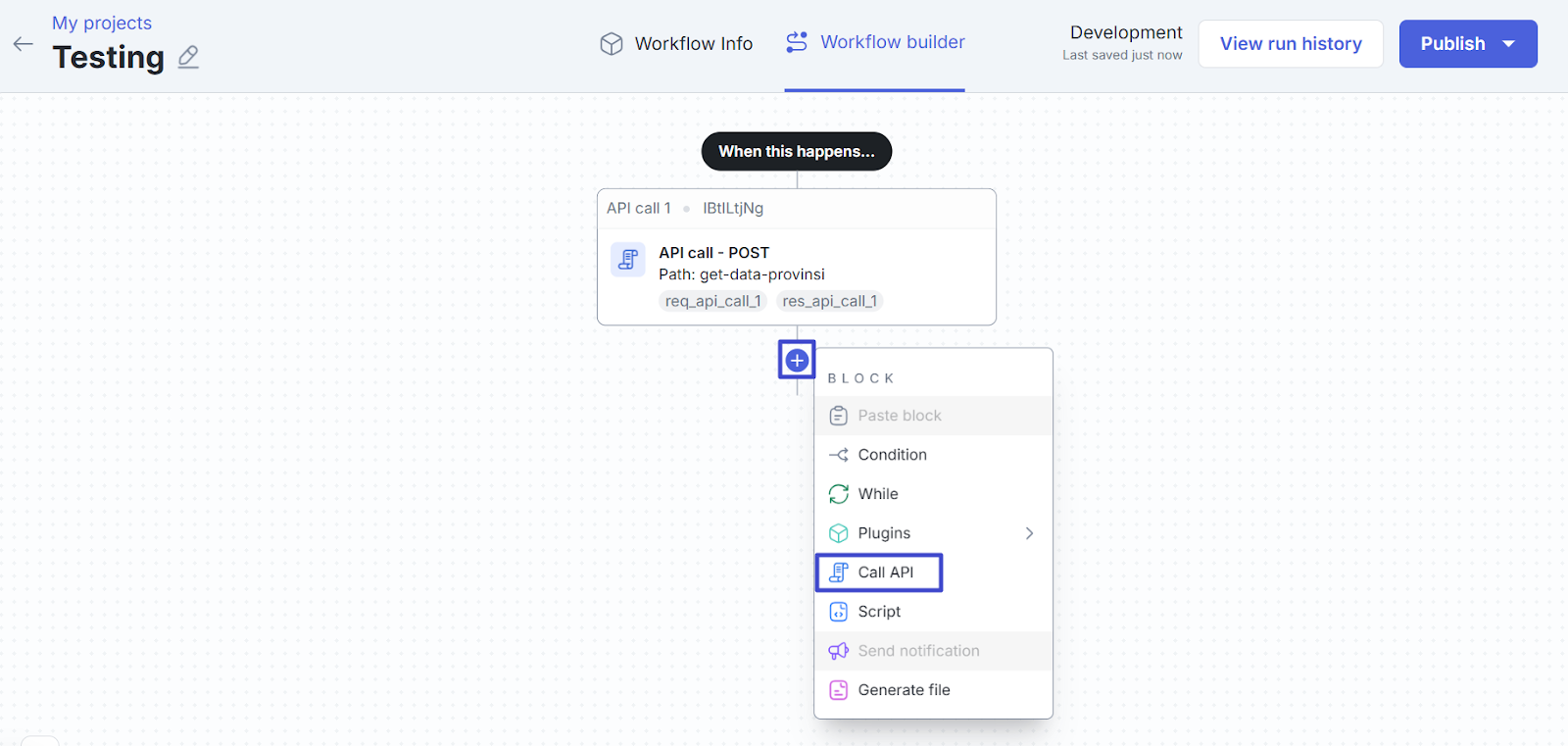Image resolution: width=1568 pixels, height=746 pixels.
Task: Open View run history
Action: pyautogui.click(x=1291, y=44)
